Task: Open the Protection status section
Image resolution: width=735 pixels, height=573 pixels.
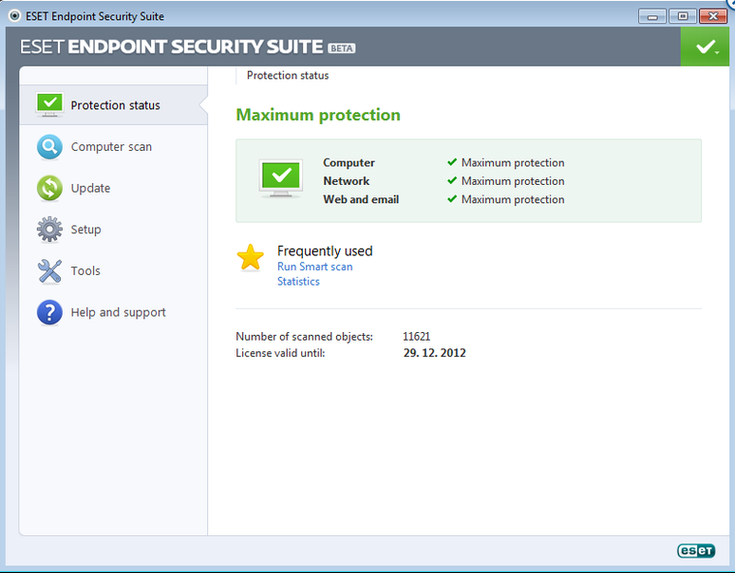Action: 114,105
